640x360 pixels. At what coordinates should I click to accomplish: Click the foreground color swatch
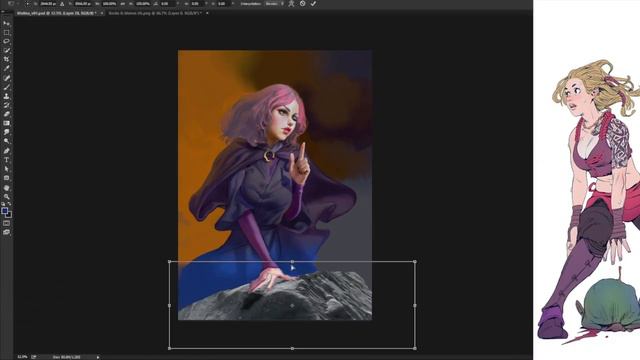[4, 211]
